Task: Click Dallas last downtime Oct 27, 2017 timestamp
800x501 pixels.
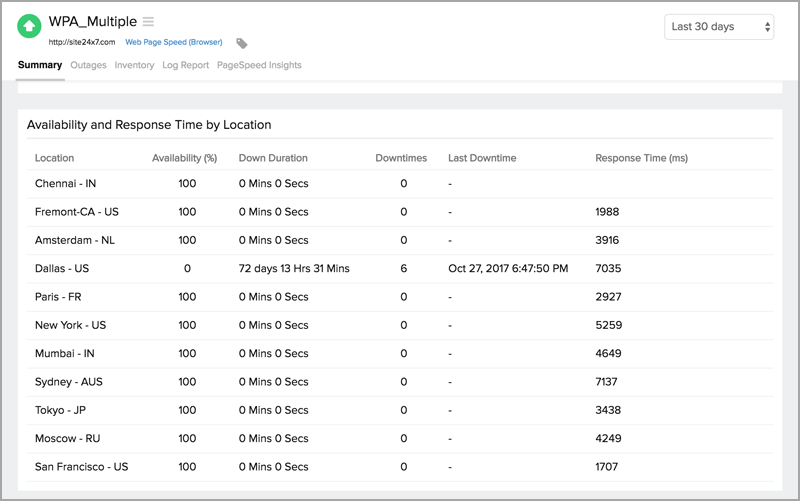Action: 509,268
